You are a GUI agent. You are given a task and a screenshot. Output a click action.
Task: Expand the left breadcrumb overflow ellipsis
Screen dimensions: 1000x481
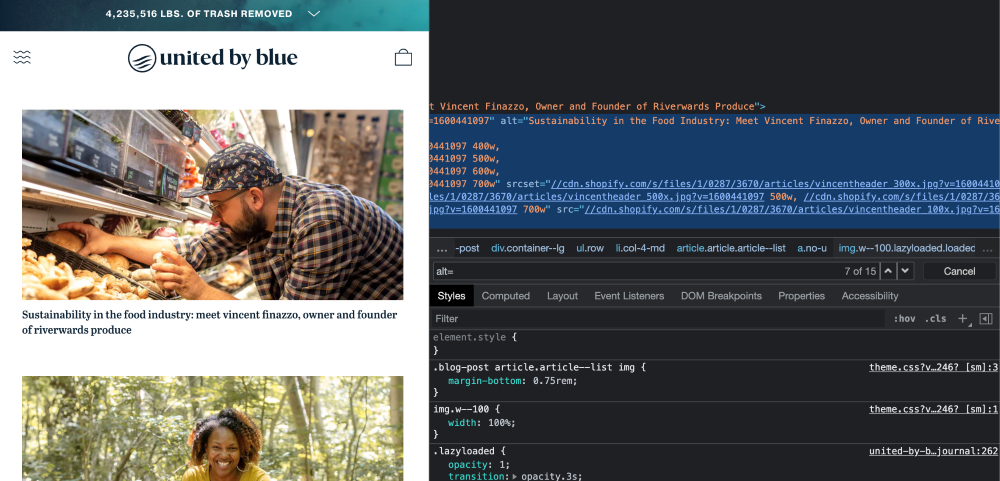(x=441, y=248)
